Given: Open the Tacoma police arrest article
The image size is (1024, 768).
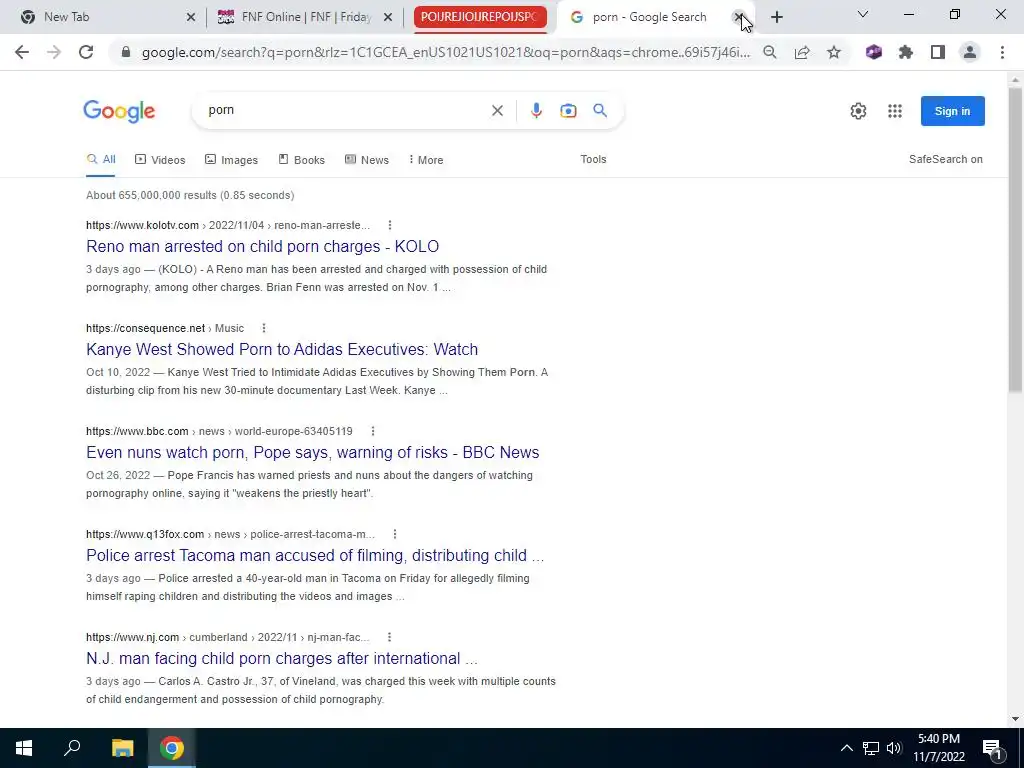Looking at the screenshot, I should 315,556.
